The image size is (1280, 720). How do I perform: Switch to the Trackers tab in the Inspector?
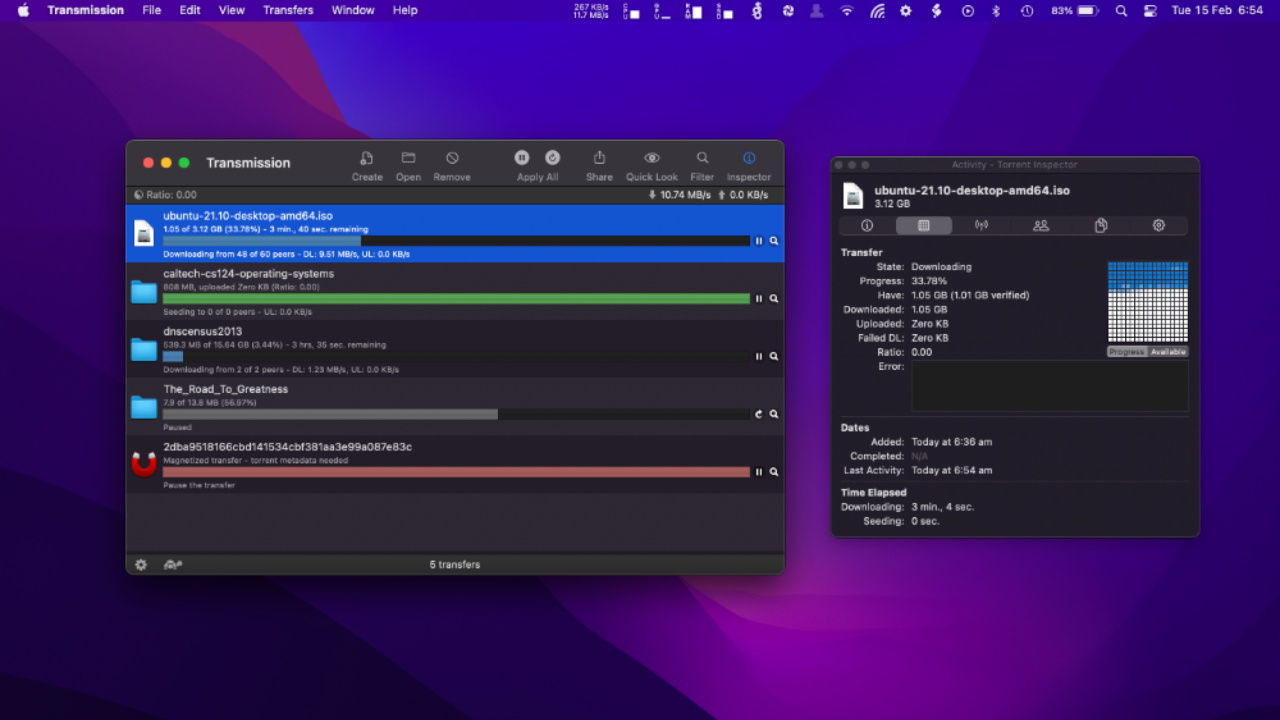tap(982, 226)
